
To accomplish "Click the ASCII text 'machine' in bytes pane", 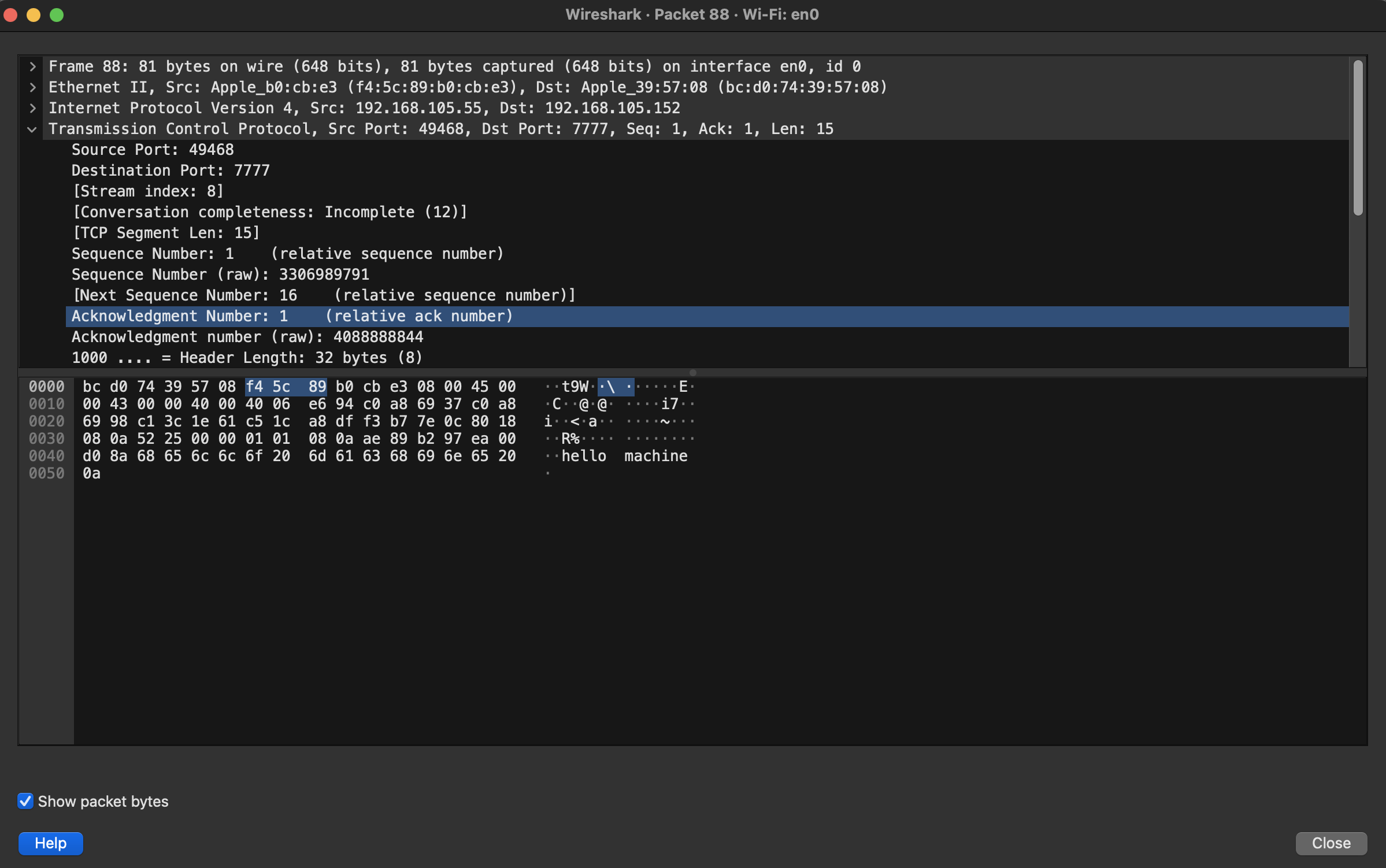I will click(x=656, y=456).
